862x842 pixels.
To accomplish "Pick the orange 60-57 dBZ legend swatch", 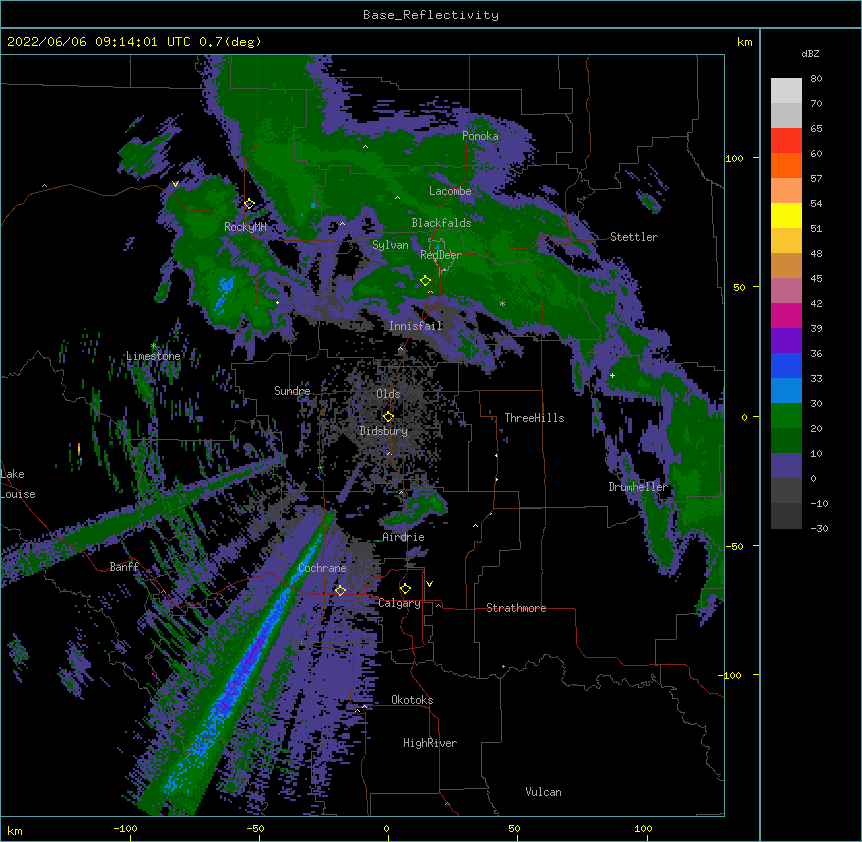I will tap(786, 165).
